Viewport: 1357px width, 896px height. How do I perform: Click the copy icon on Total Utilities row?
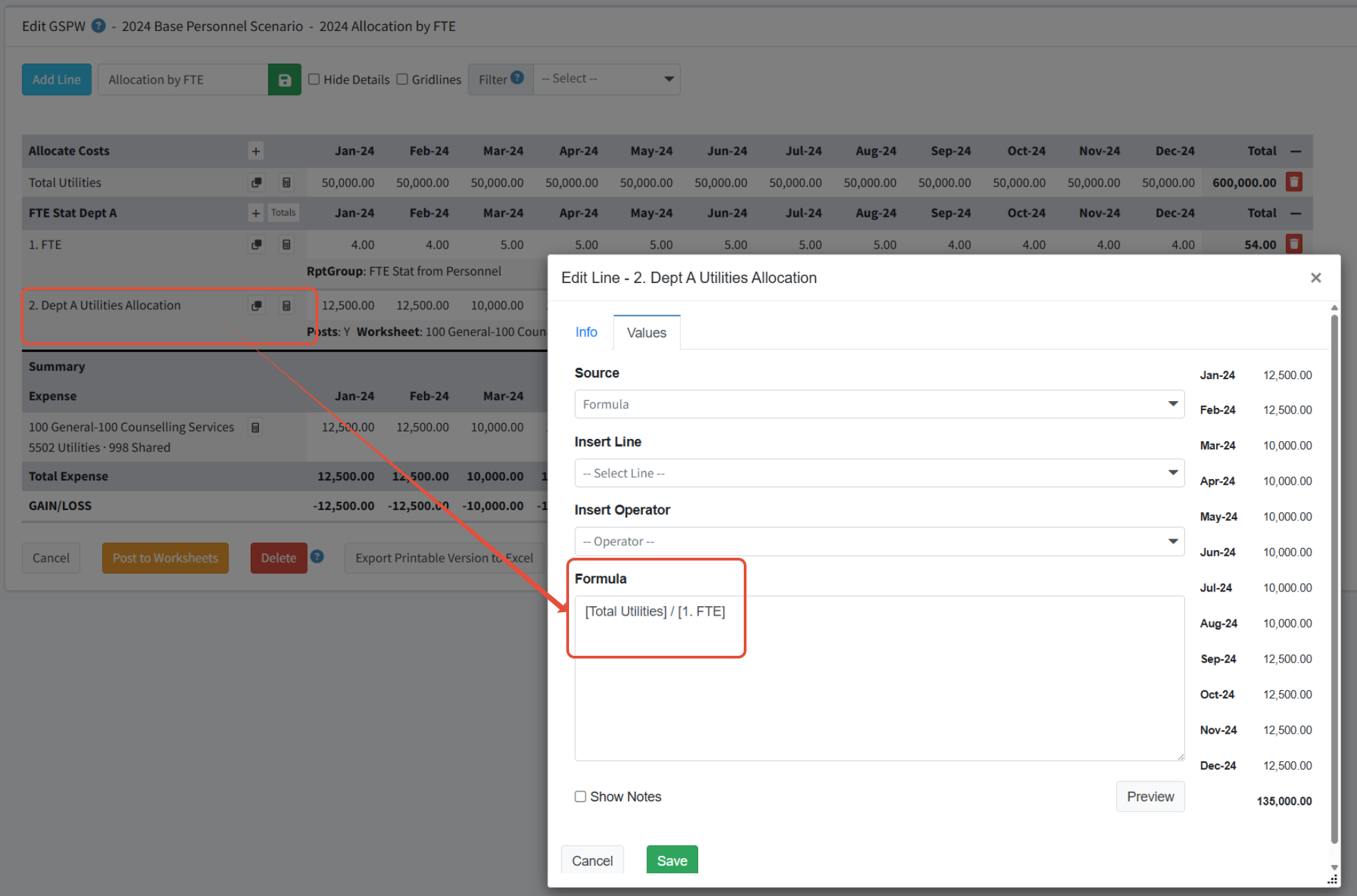point(256,183)
